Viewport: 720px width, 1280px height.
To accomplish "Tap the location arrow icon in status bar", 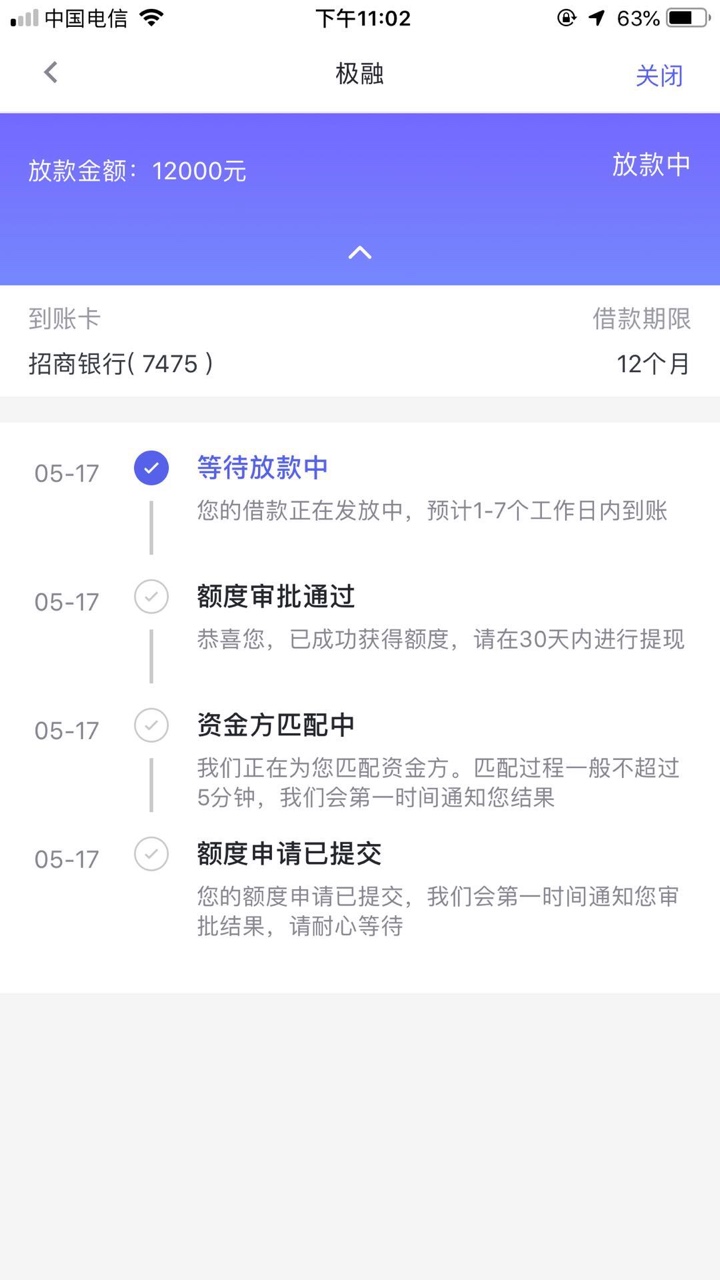I will 596,18.
